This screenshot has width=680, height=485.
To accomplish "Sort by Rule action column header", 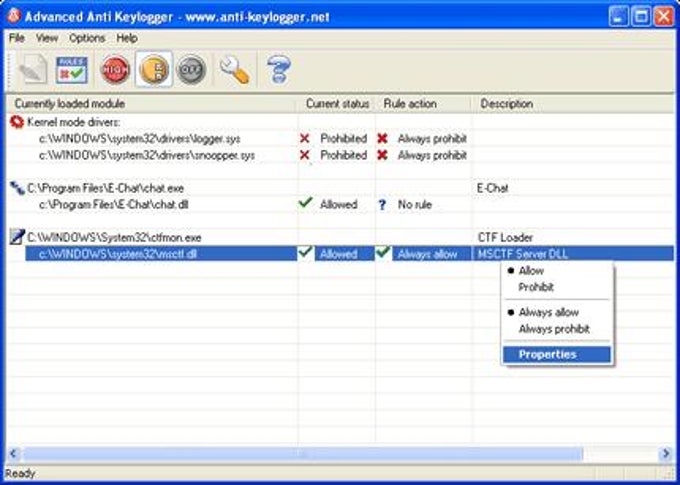I will point(424,104).
